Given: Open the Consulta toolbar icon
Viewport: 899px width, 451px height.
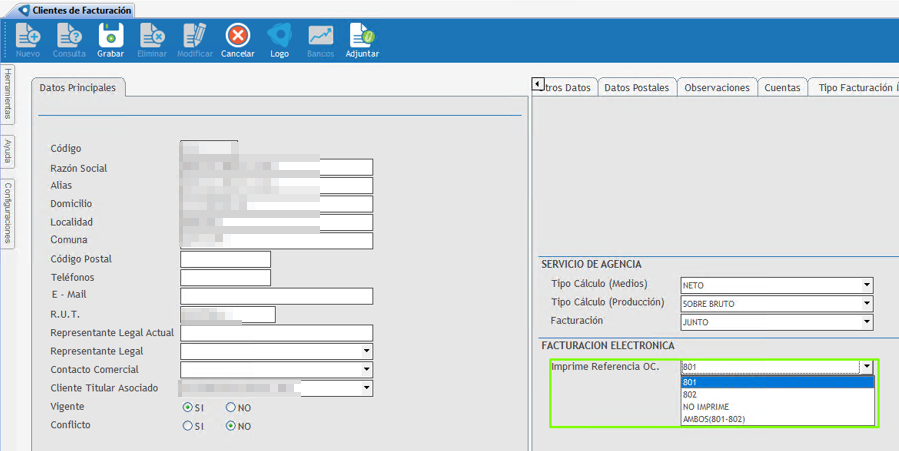Looking at the screenshot, I should pyautogui.click(x=69, y=36).
